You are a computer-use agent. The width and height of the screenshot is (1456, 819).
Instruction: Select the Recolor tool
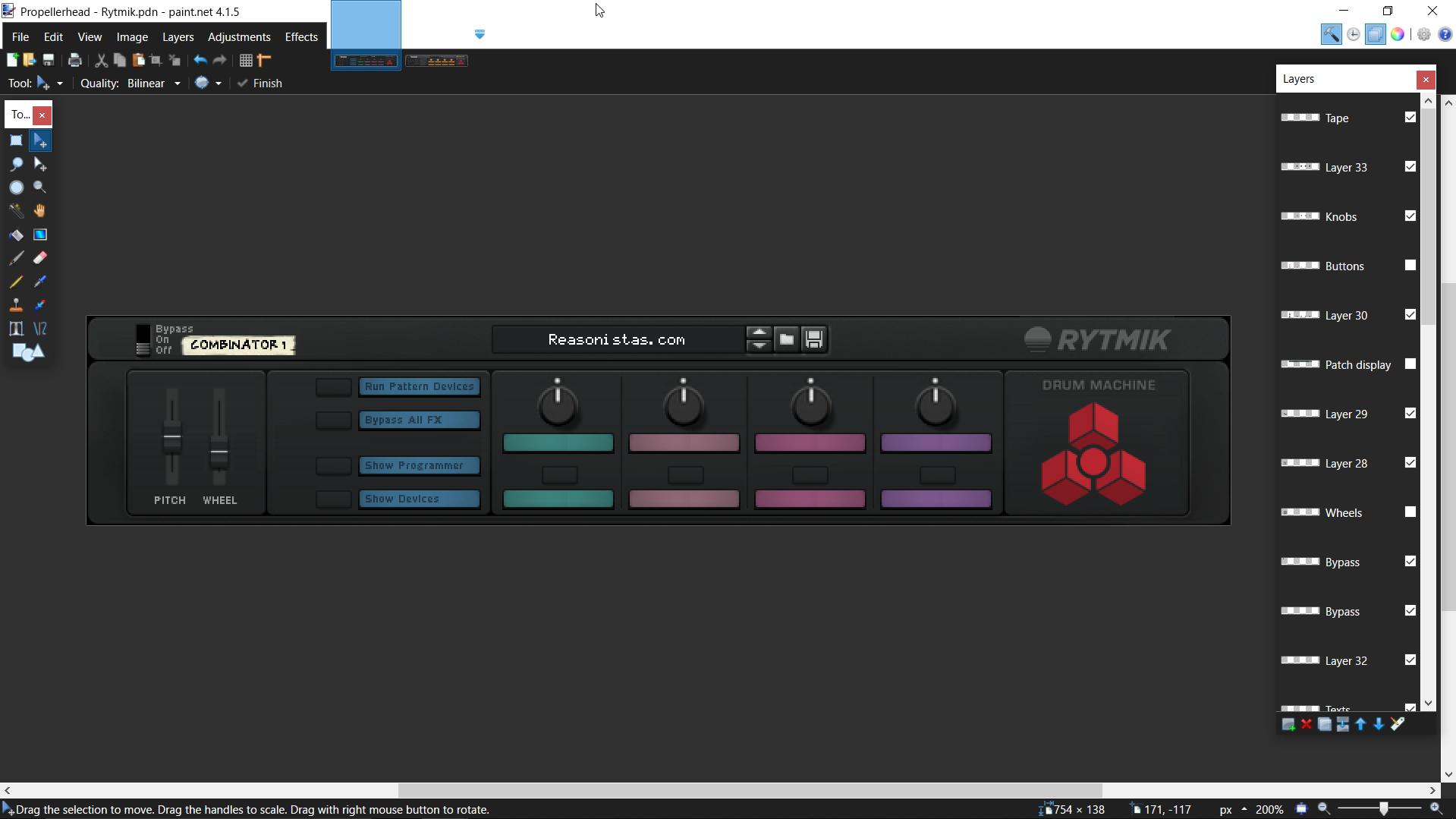40,305
